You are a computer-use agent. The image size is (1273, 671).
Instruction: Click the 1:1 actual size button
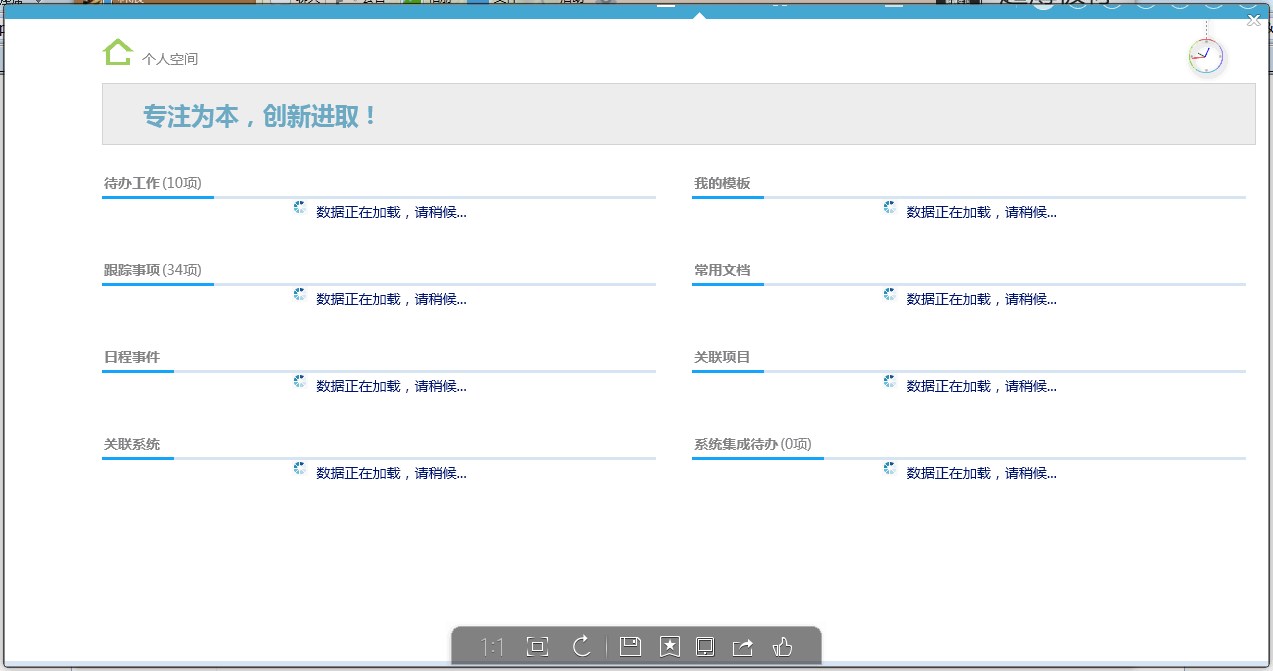[x=492, y=647]
